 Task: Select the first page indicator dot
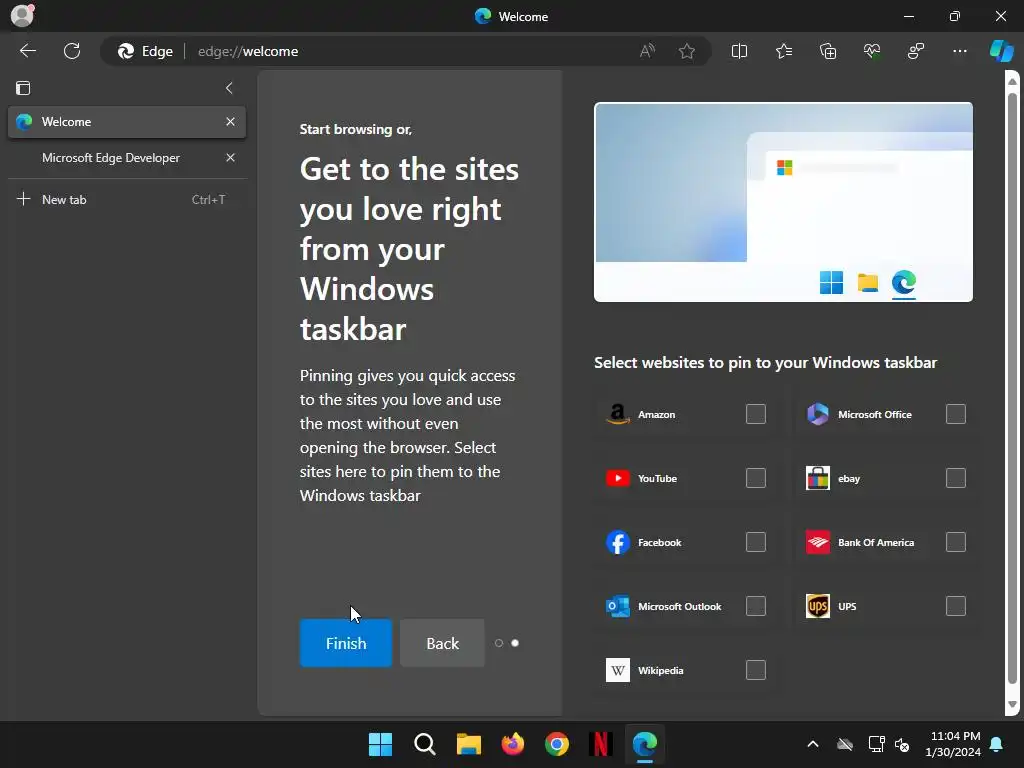(x=499, y=643)
